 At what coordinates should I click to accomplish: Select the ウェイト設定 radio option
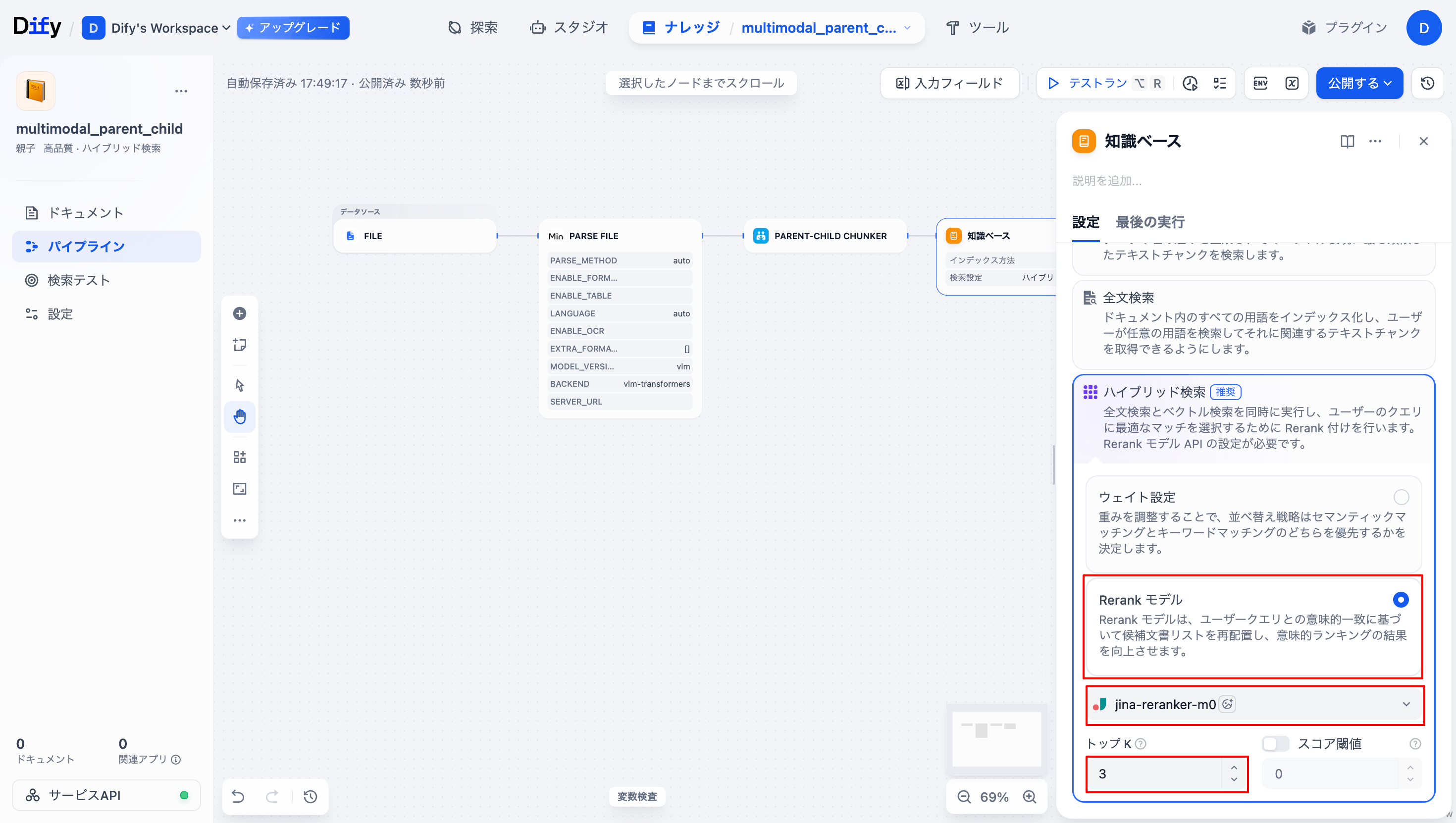tap(1401, 497)
